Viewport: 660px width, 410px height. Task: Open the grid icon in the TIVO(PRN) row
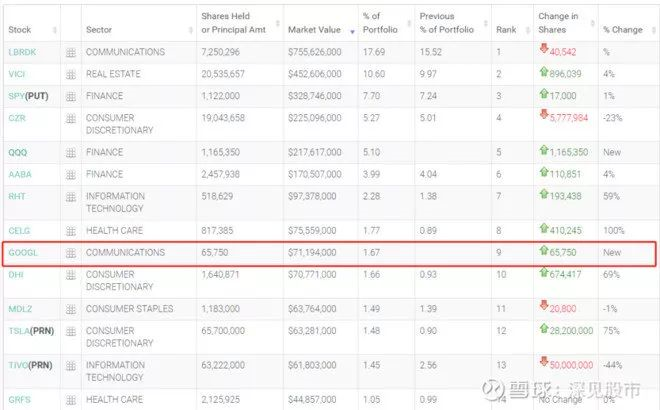click(x=71, y=366)
